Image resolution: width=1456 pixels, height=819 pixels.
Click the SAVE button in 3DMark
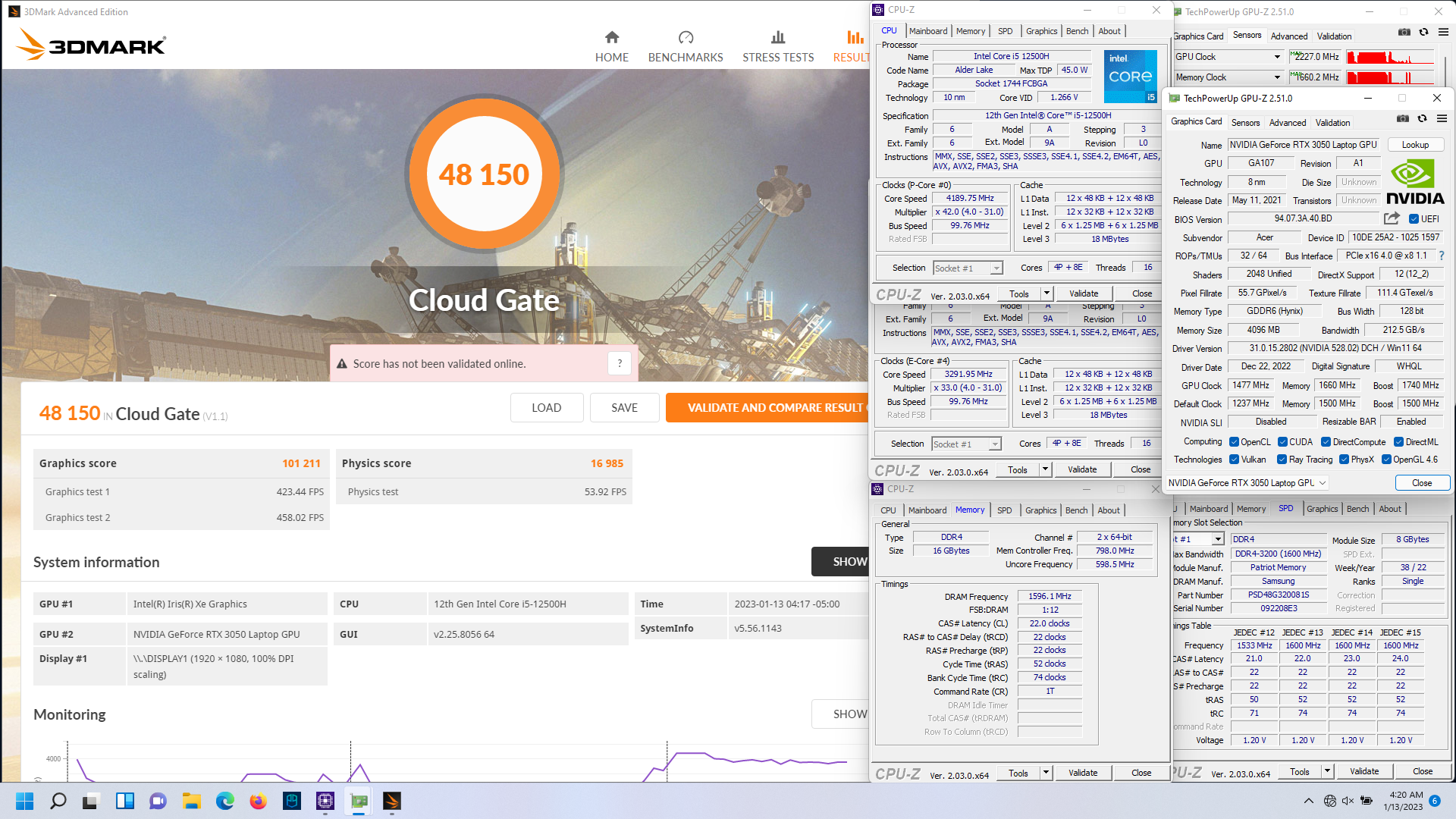click(624, 408)
